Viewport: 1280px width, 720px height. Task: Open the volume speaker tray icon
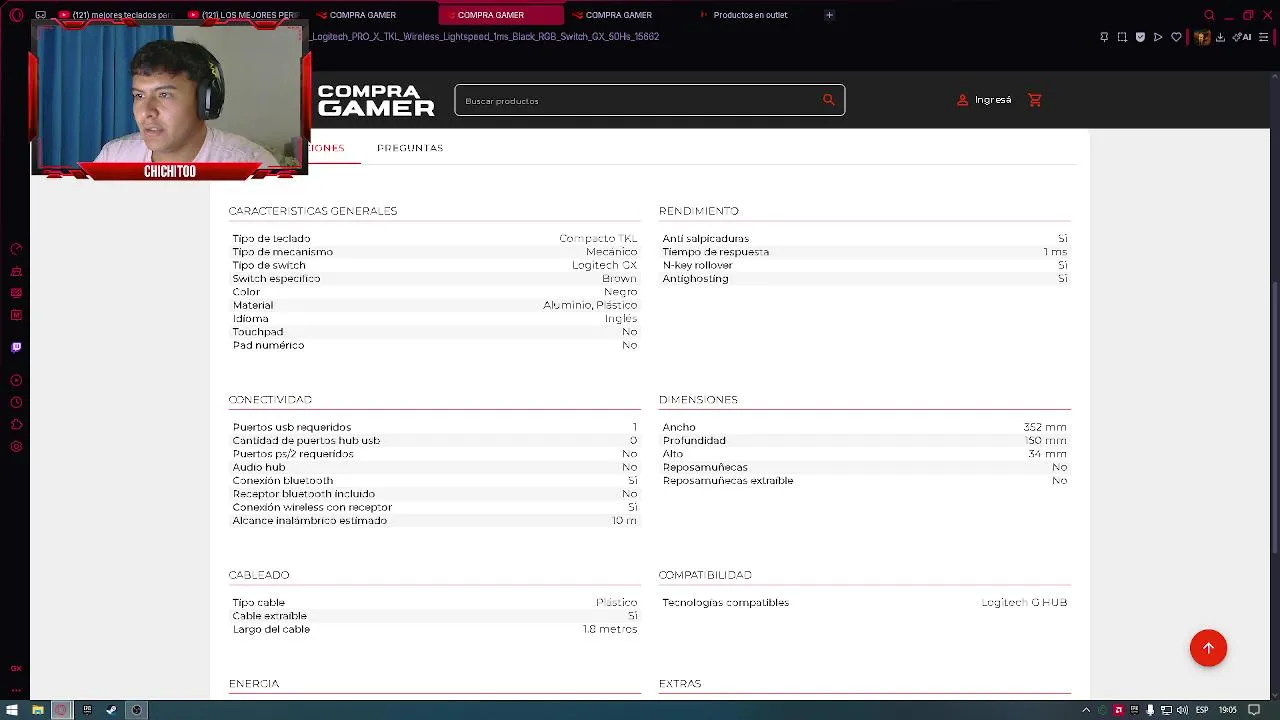[x=1182, y=710]
